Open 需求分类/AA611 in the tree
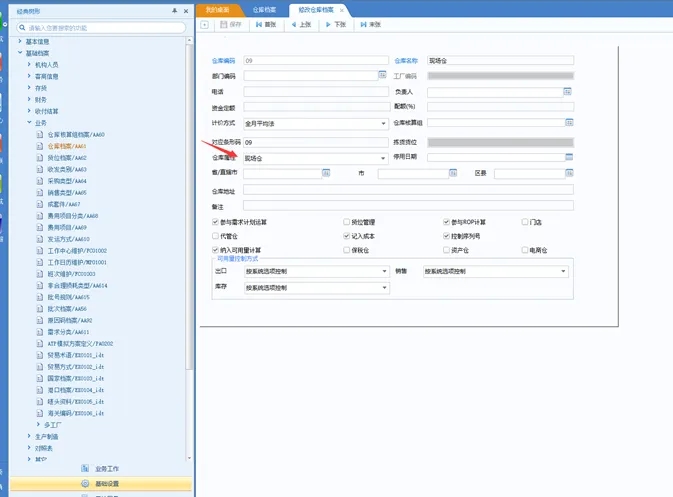This screenshot has height=497, width=673. [68, 332]
